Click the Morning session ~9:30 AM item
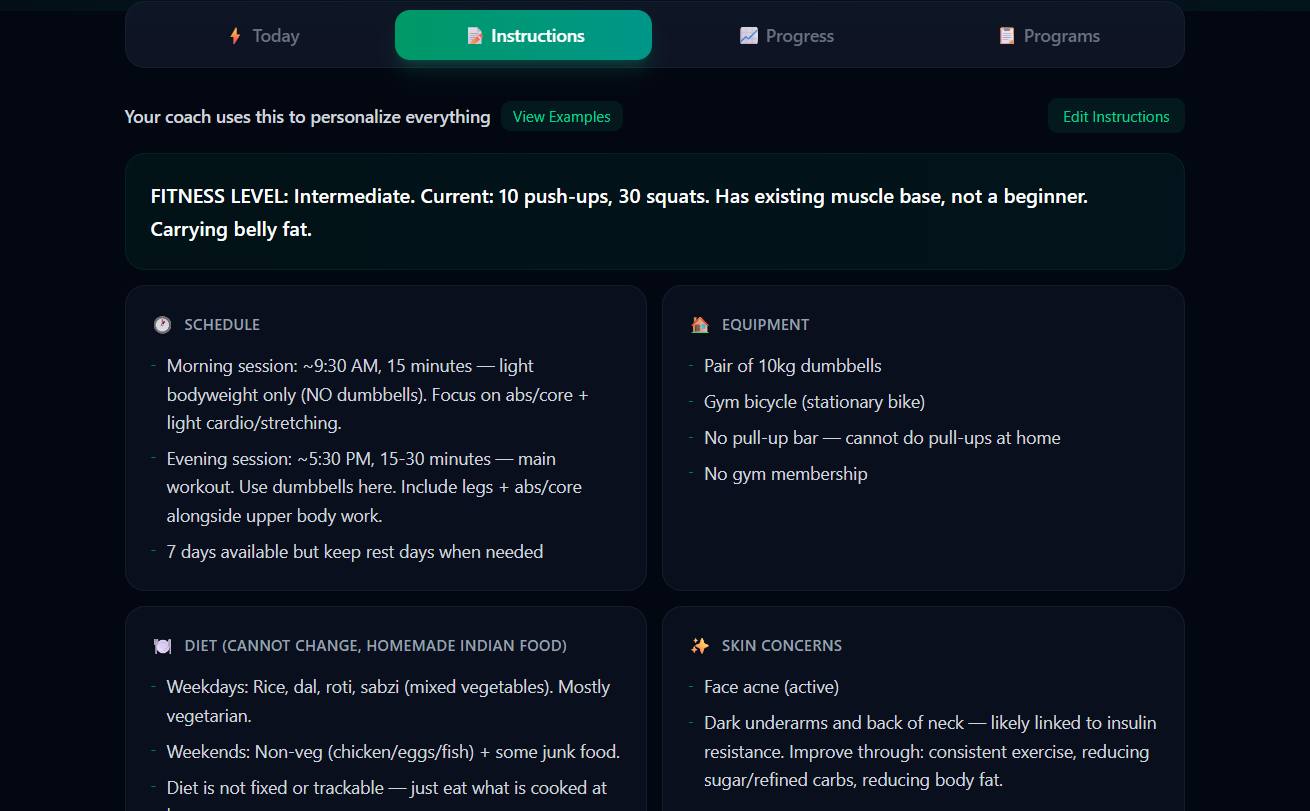The height and width of the screenshot is (811, 1310). click(378, 394)
